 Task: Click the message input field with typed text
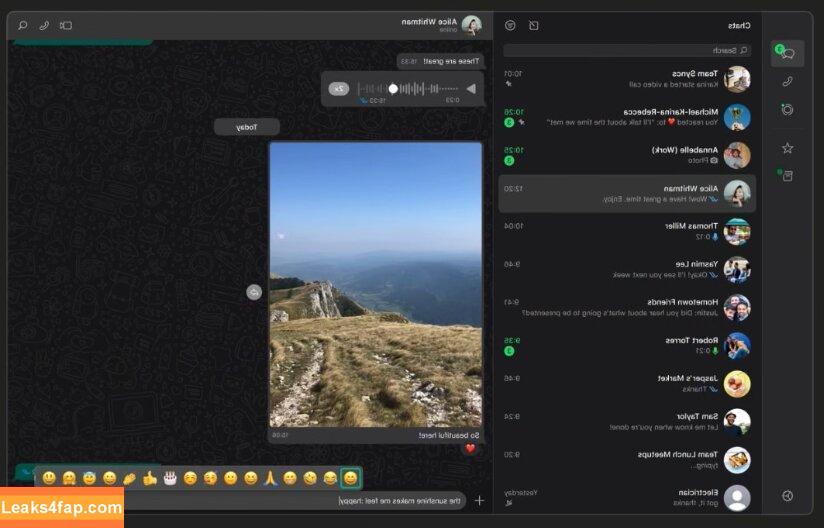295,501
